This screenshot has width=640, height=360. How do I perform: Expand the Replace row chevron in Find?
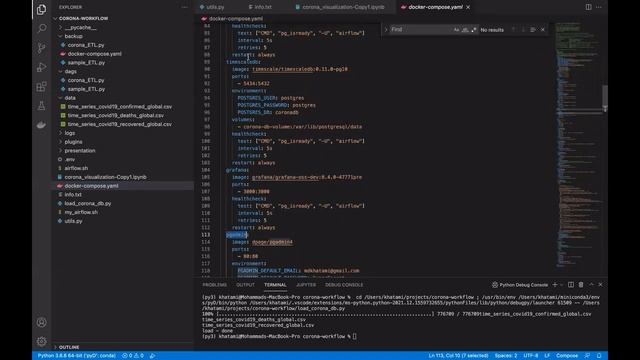pos(386,30)
